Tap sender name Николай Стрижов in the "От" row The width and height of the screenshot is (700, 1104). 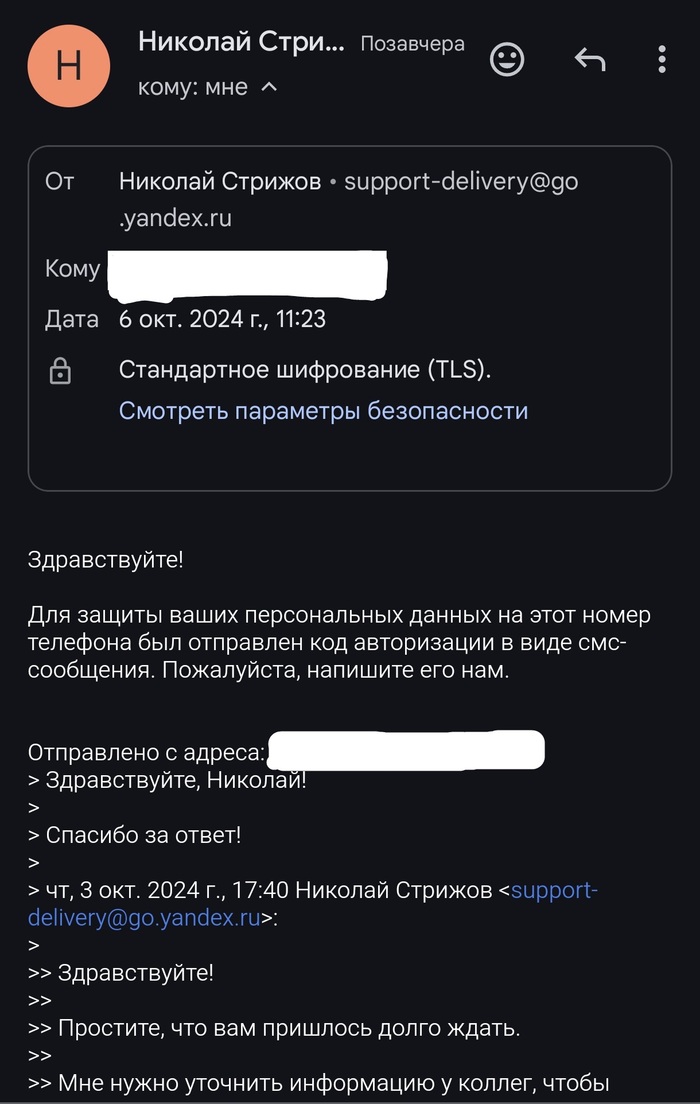click(x=220, y=182)
